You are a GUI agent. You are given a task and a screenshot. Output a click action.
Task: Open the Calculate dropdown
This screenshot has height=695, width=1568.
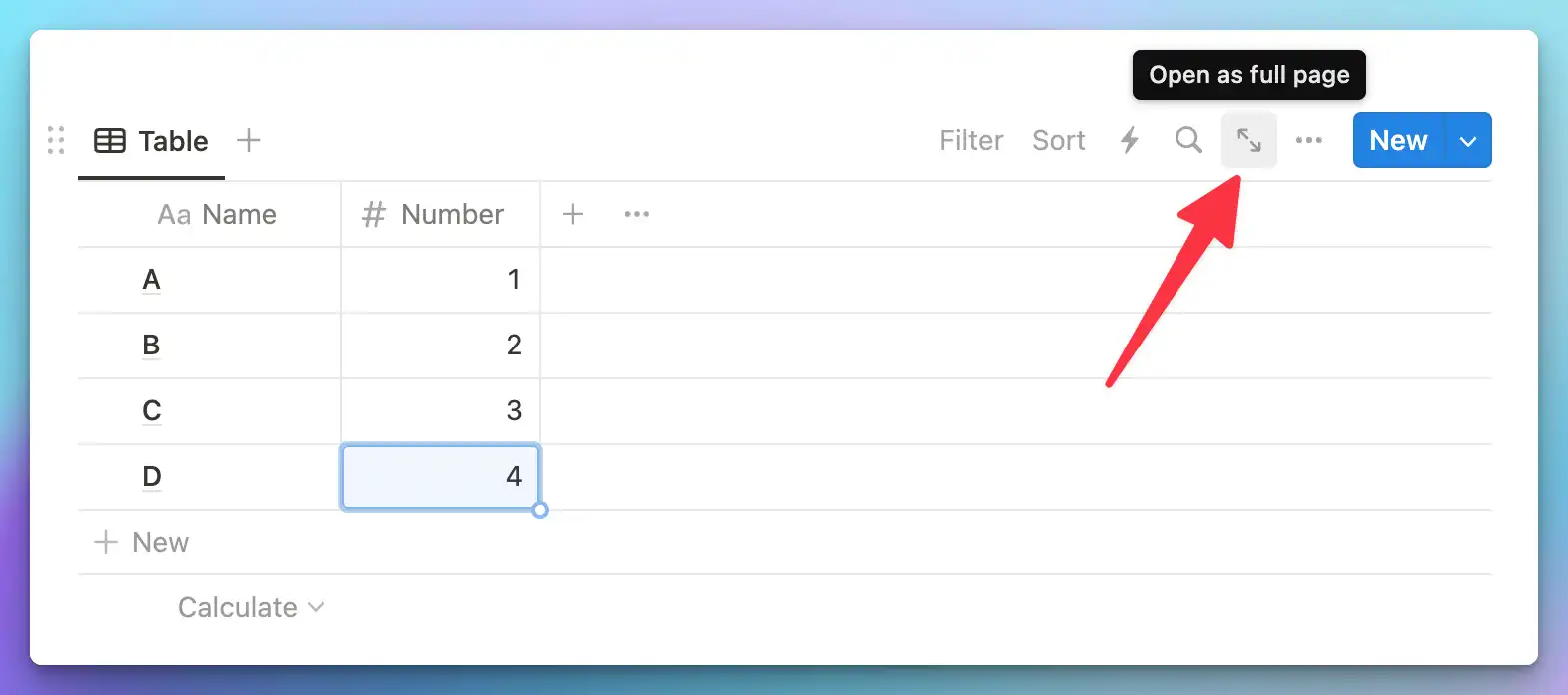tap(250, 607)
